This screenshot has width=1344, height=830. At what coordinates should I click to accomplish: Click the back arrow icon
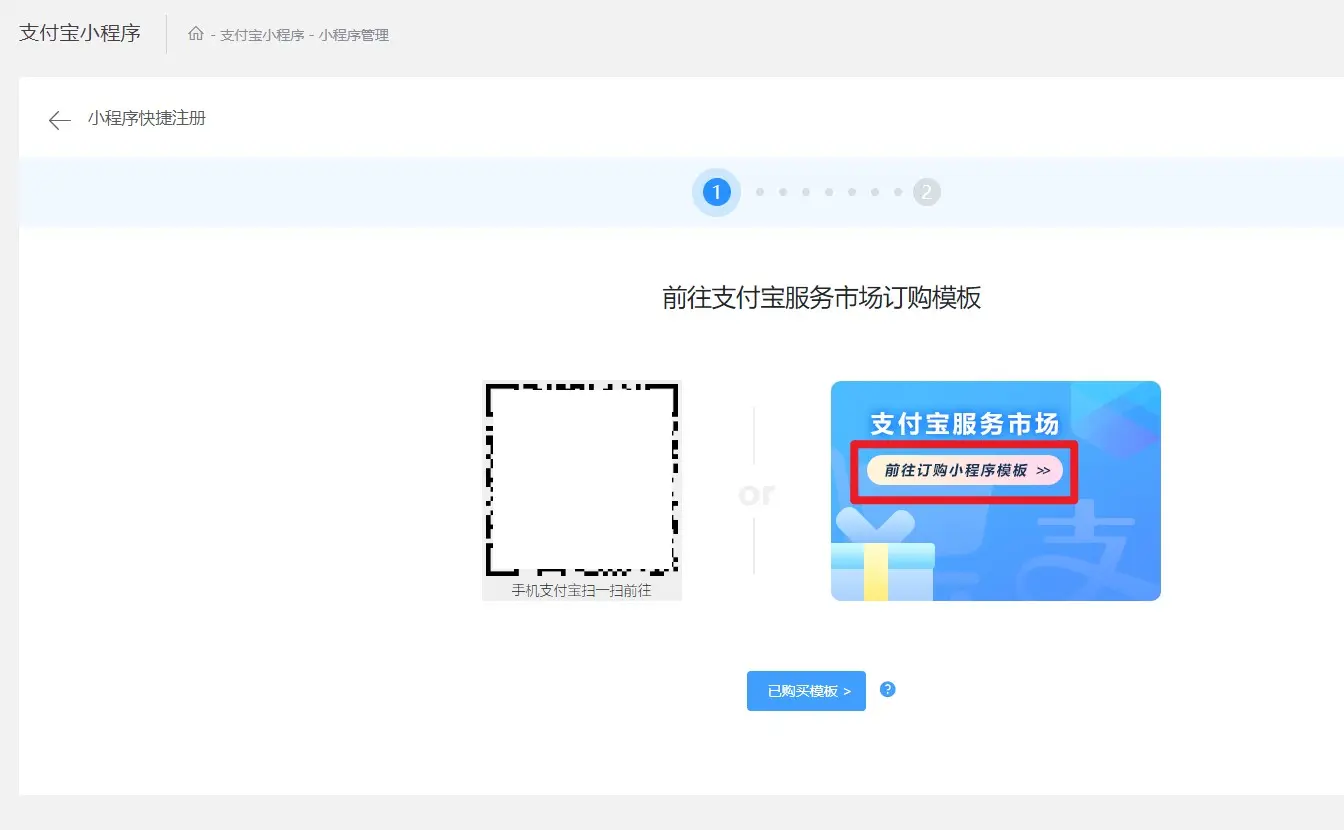[x=59, y=120]
